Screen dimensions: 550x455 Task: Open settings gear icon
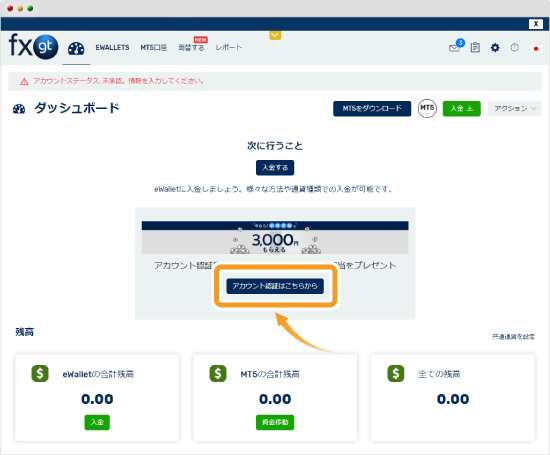point(495,47)
